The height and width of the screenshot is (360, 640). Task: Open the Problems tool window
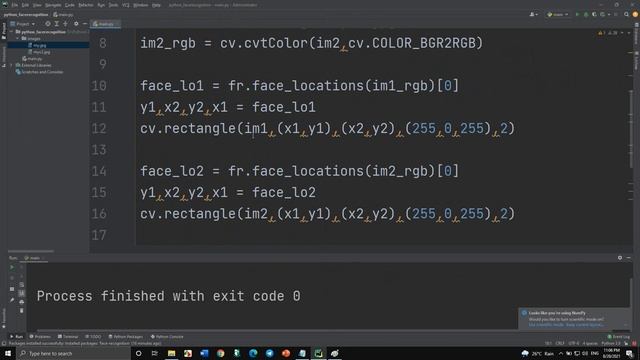coord(40,337)
